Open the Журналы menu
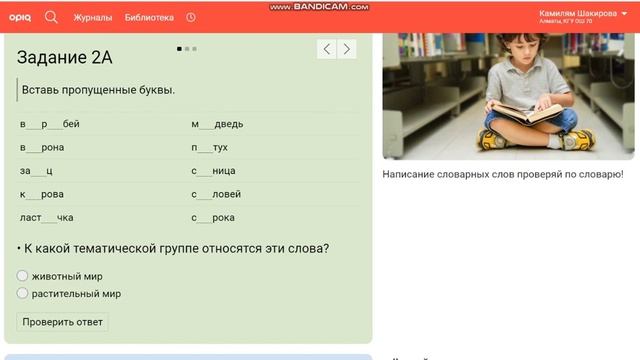This screenshot has height=360, width=640. click(93, 18)
